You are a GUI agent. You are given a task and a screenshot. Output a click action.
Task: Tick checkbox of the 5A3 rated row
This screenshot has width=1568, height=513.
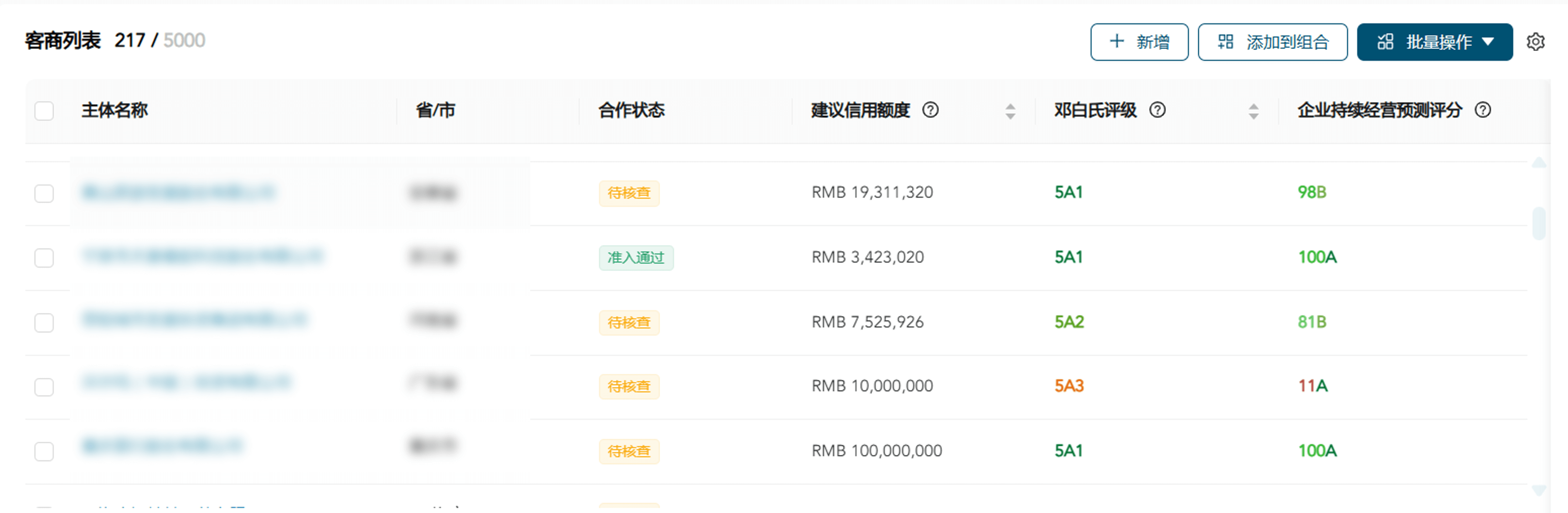tap(44, 387)
